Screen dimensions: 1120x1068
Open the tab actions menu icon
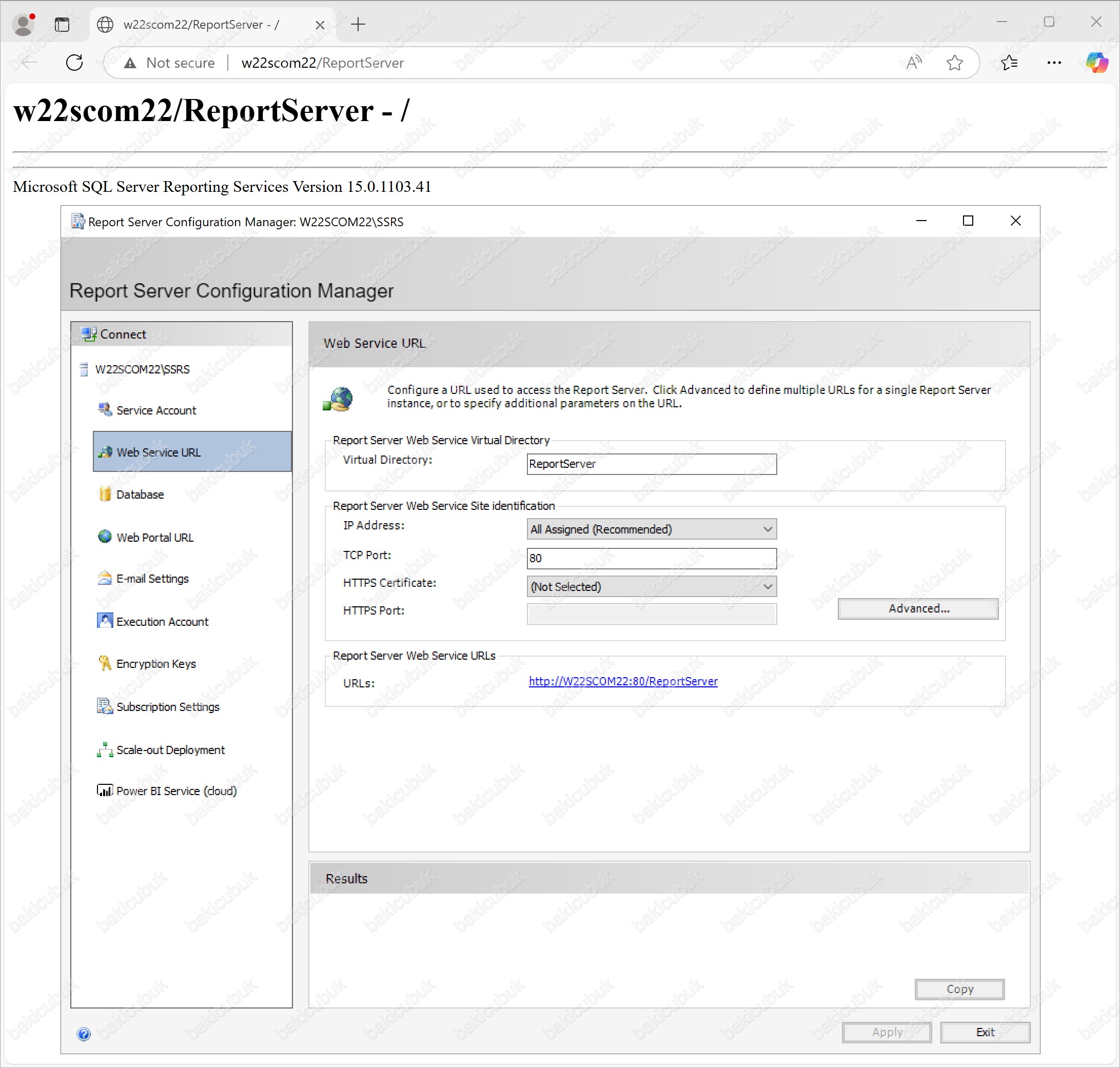click(62, 25)
